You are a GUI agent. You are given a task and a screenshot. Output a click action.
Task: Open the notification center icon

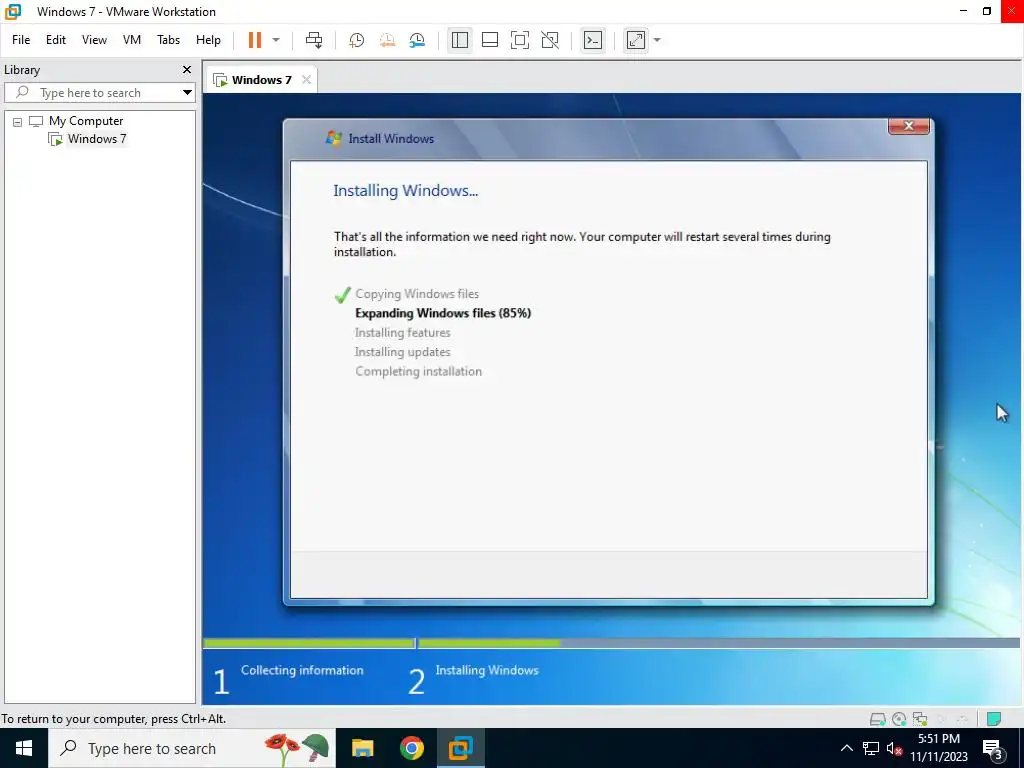click(993, 749)
